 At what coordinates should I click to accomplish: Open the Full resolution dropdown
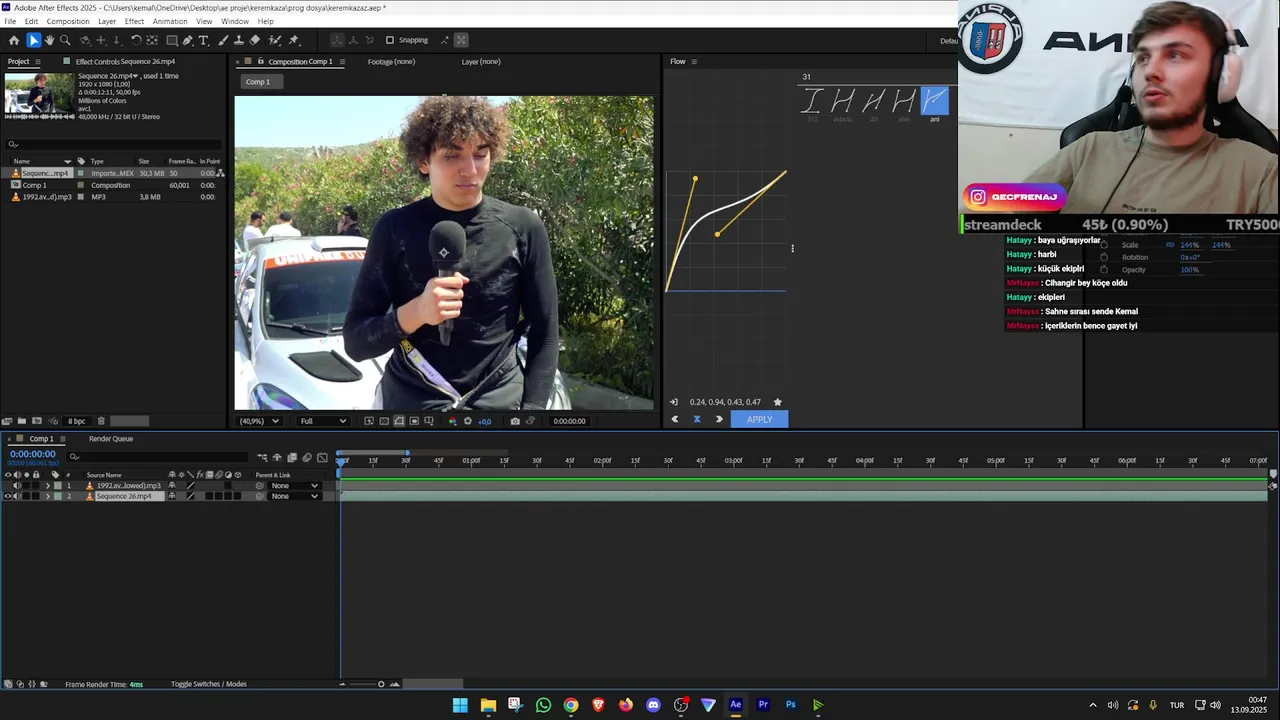pyautogui.click(x=322, y=421)
